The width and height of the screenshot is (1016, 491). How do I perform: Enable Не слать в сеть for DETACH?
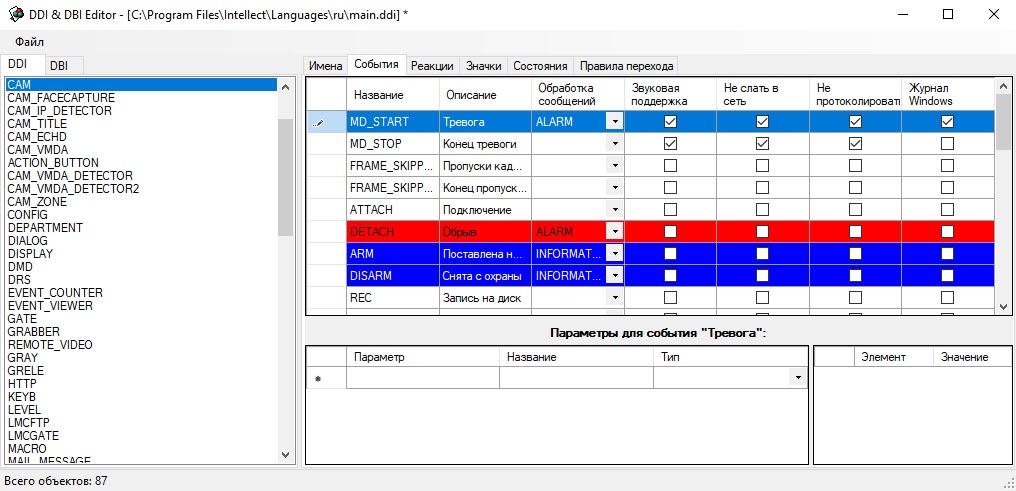point(763,231)
